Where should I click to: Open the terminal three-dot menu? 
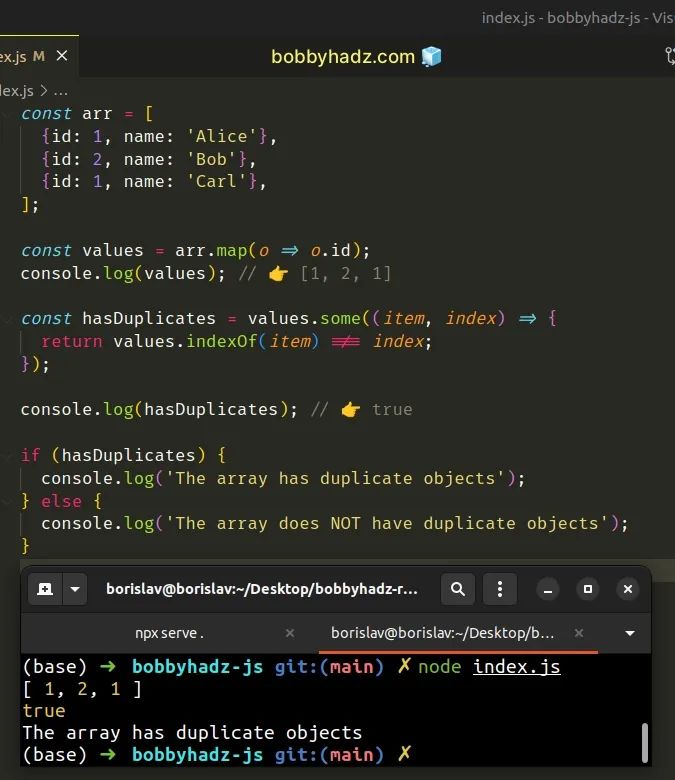coord(500,589)
